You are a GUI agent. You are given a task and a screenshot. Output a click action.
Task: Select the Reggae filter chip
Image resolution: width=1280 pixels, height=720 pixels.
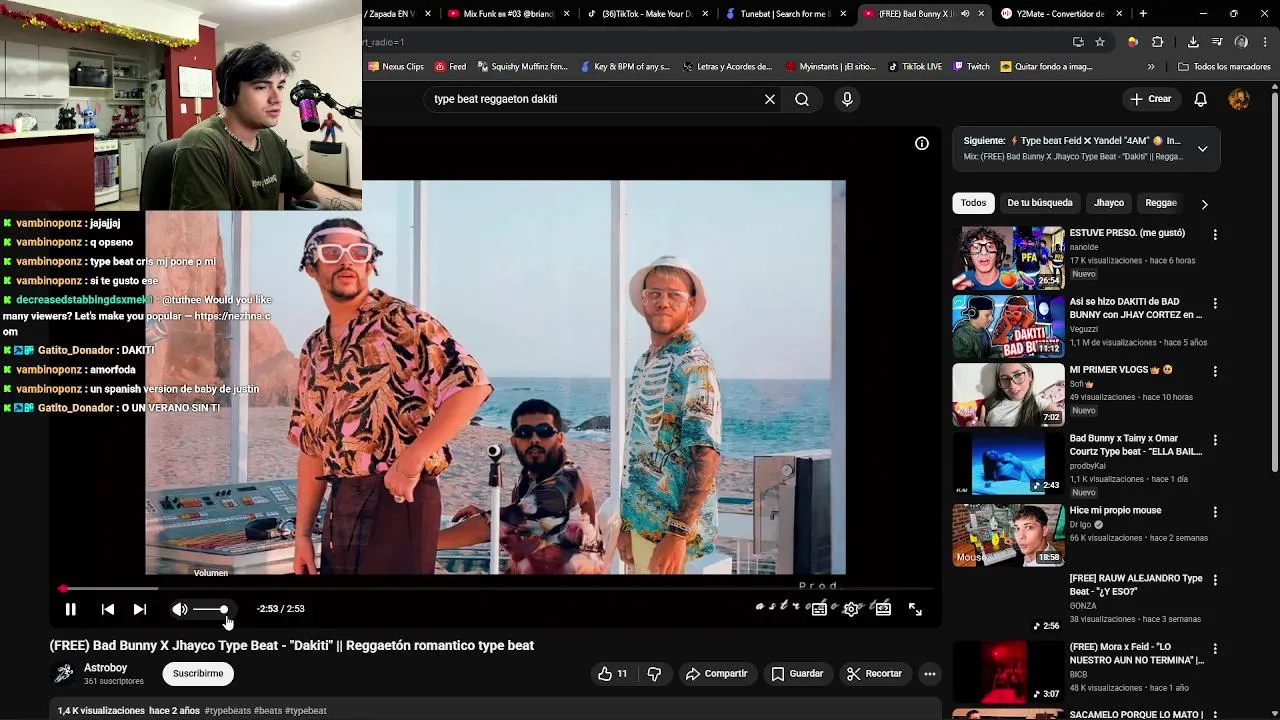1161,203
